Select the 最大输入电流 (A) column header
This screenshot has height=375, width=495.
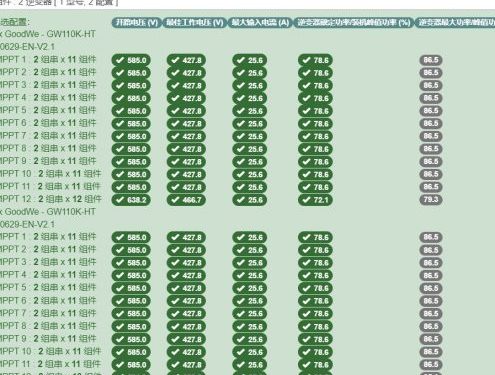pos(260,23)
